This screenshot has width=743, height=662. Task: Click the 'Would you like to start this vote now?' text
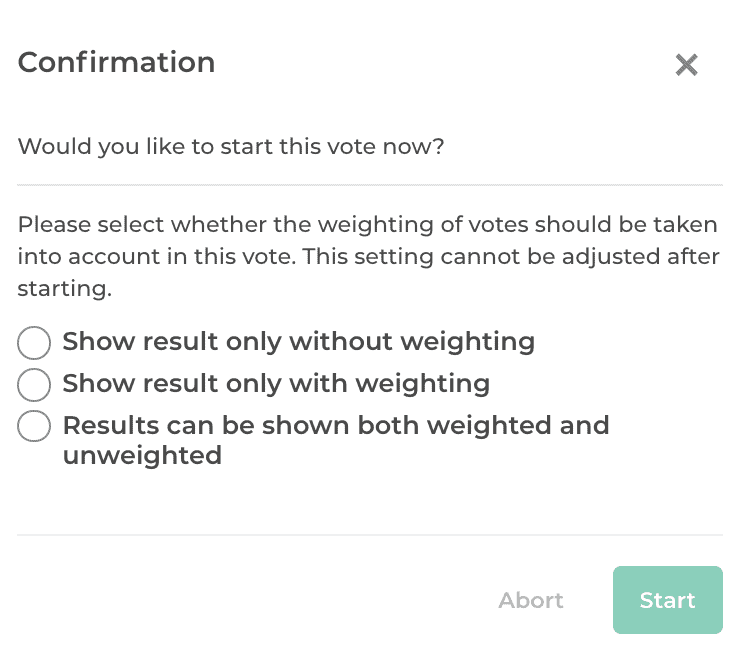231,147
